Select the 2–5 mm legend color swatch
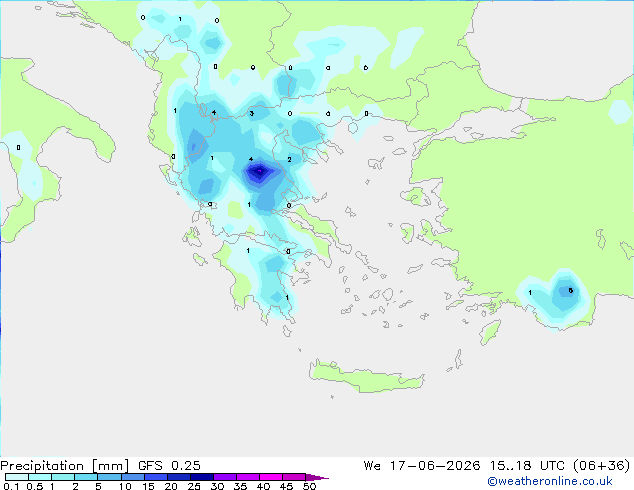Screen dimensions: 634x490 [x=86, y=477]
